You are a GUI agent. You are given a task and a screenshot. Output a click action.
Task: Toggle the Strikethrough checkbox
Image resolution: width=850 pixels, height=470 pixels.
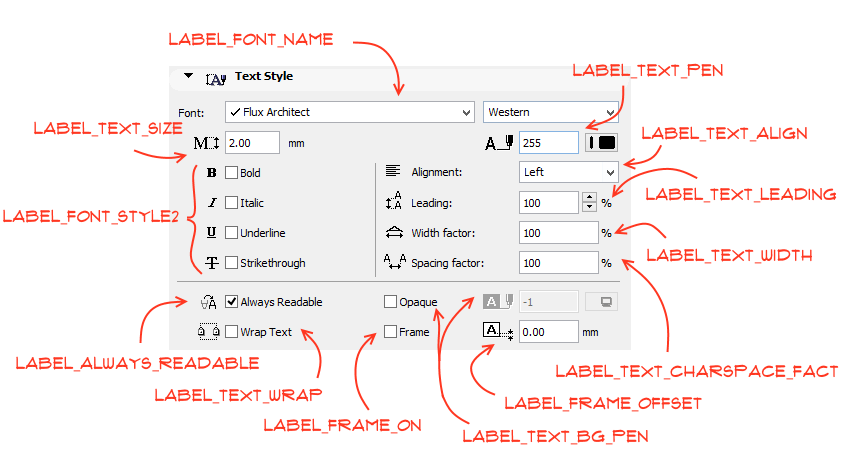pos(231,263)
